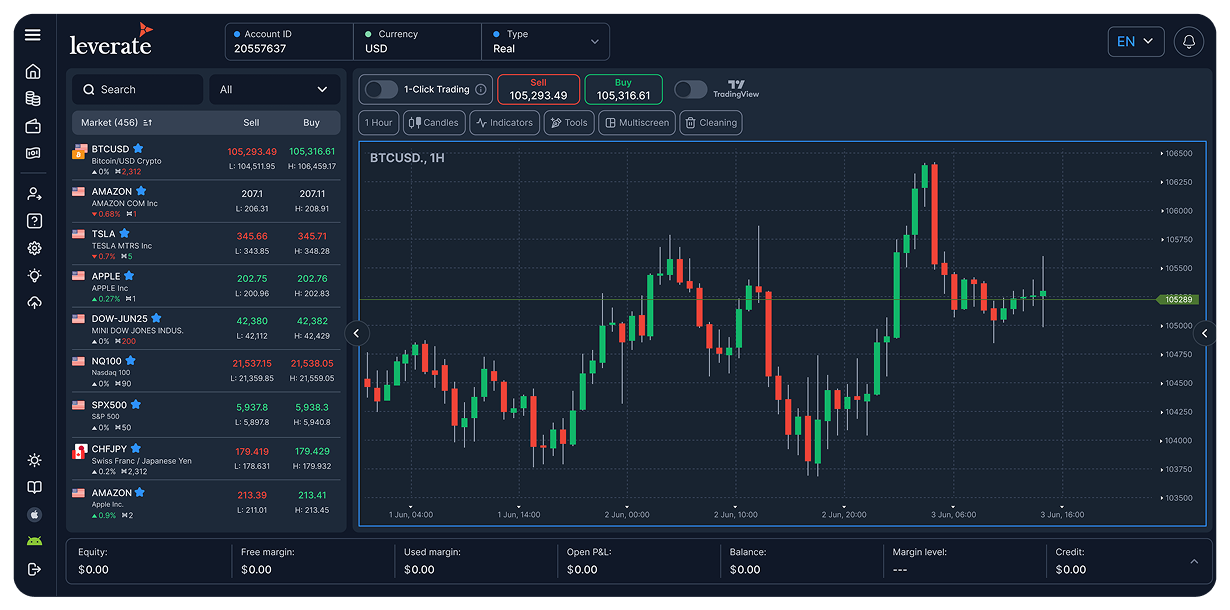Open the book guide icon
This screenshot has width=1230, height=610.
(x=34, y=487)
